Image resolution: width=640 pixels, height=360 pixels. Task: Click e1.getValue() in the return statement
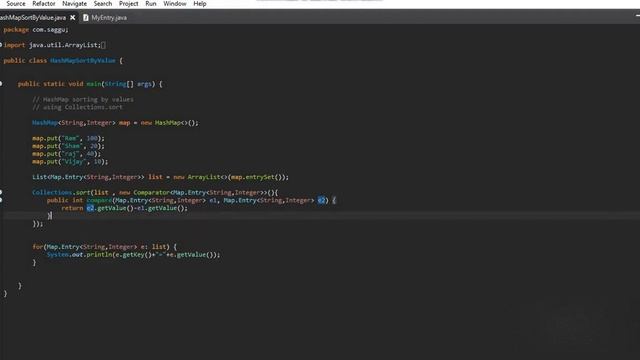click(x=162, y=208)
